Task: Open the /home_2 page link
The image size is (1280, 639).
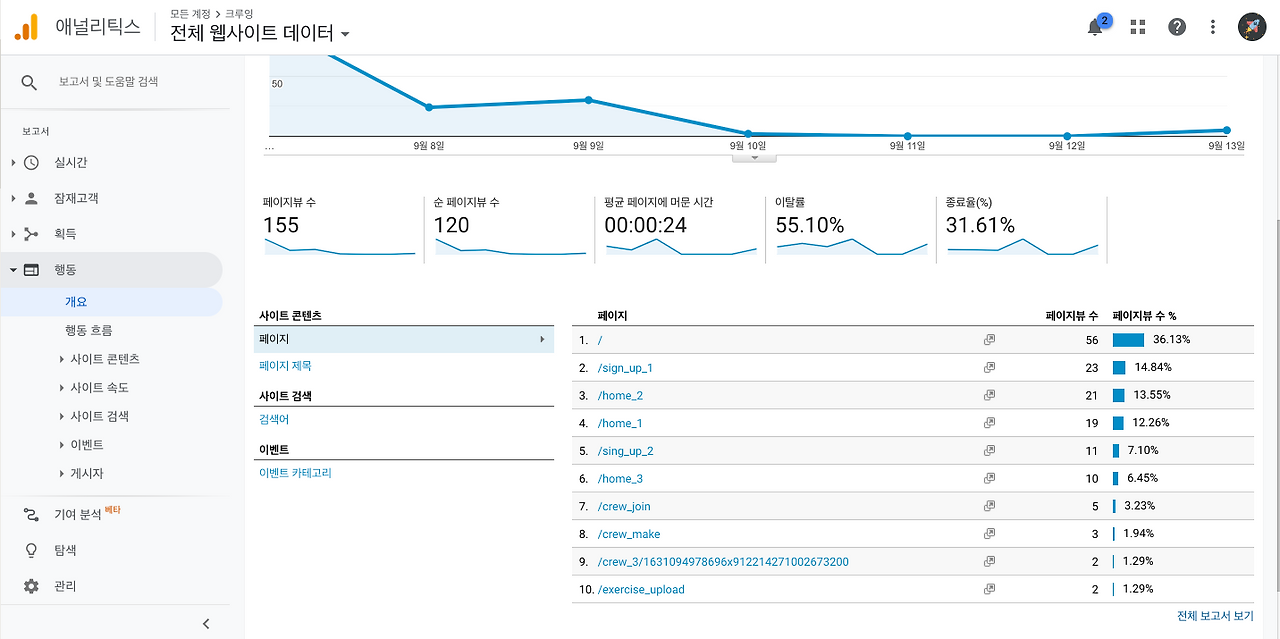Action: pos(620,395)
